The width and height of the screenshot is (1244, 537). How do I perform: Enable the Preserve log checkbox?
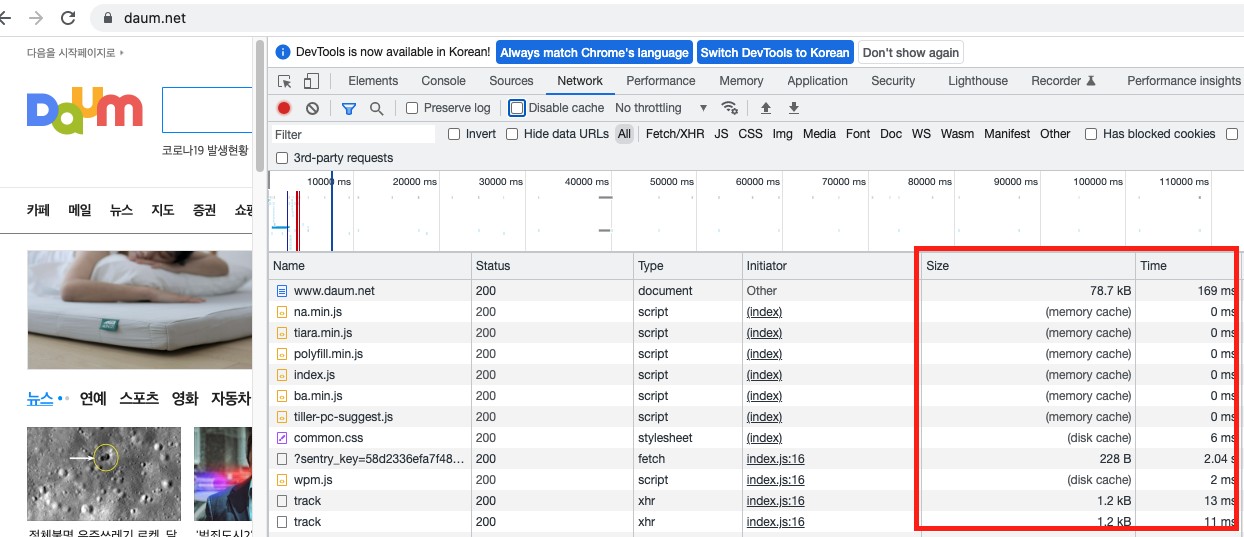pos(412,108)
